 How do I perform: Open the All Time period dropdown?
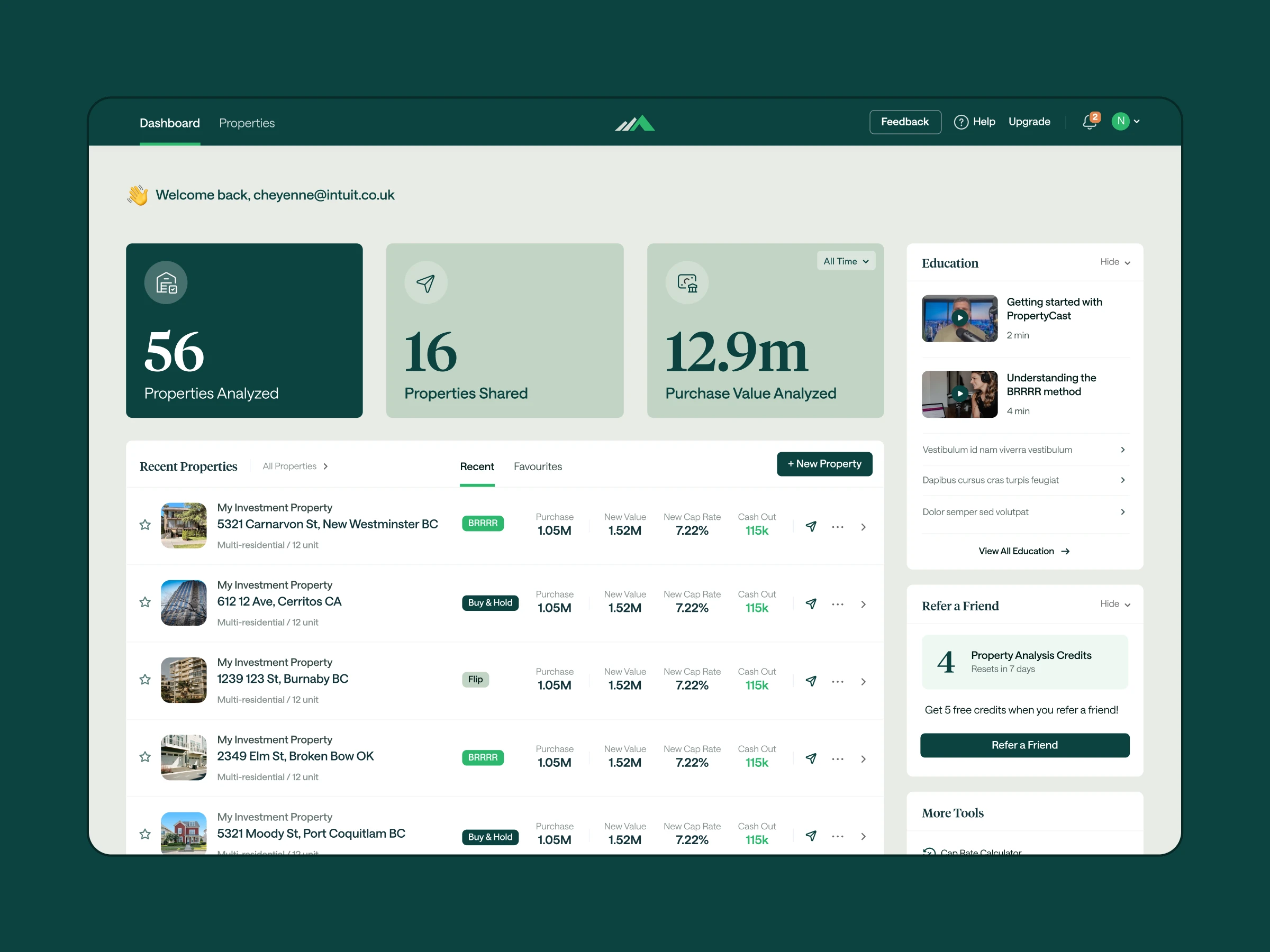coord(846,261)
